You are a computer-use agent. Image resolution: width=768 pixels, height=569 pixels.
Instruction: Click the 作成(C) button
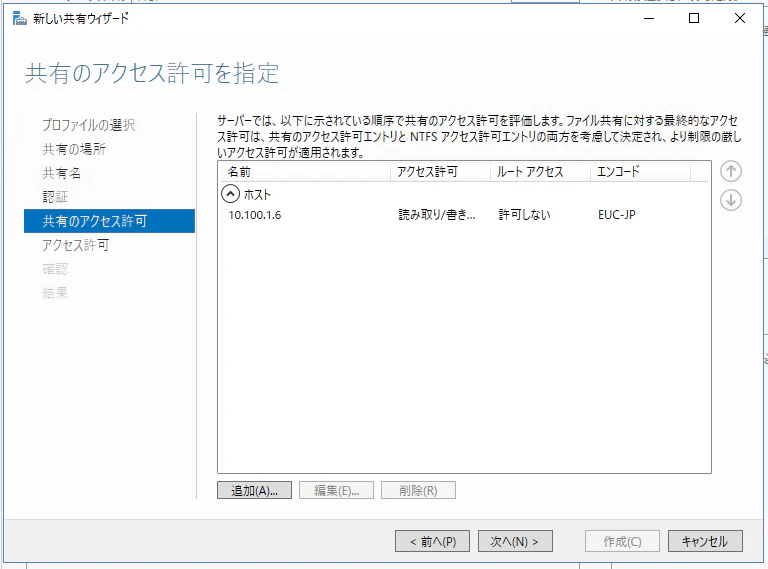point(623,541)
